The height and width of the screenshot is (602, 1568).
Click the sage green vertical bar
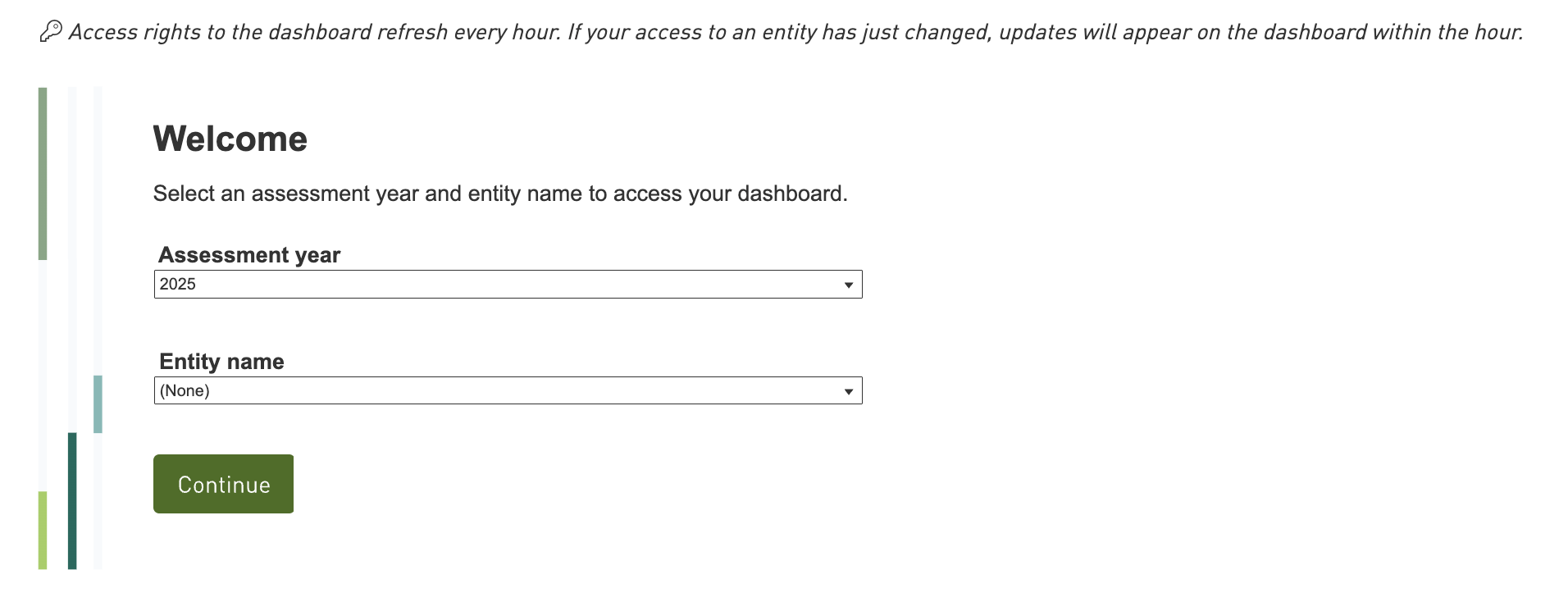tap(43, 173)
